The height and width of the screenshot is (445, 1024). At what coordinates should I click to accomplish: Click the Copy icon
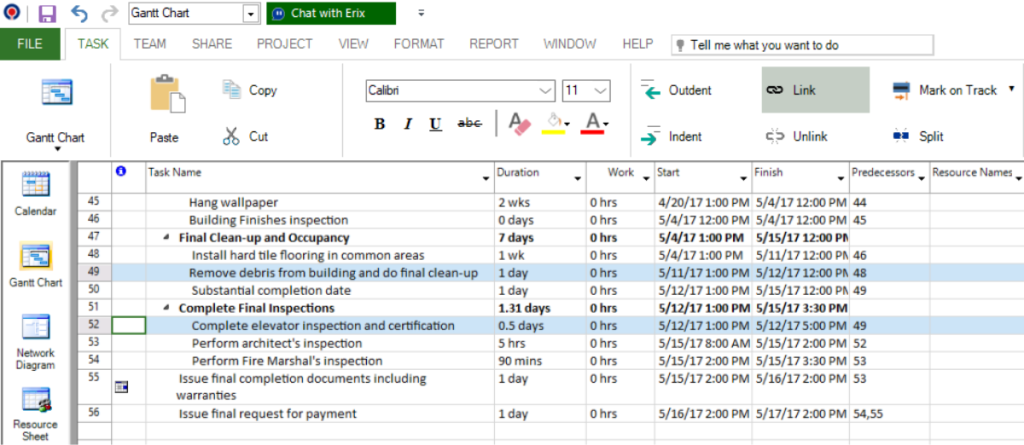(231, 90)
